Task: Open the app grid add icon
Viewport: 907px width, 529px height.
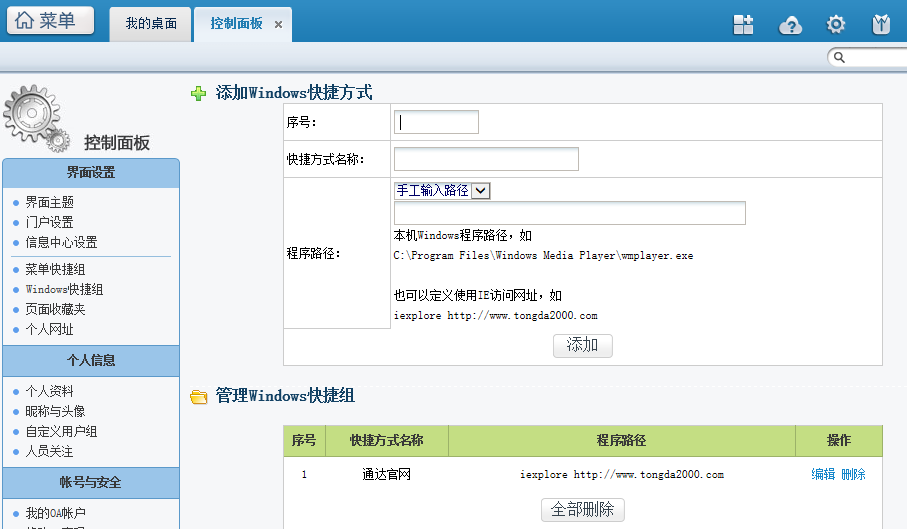Action: (743, 25)
